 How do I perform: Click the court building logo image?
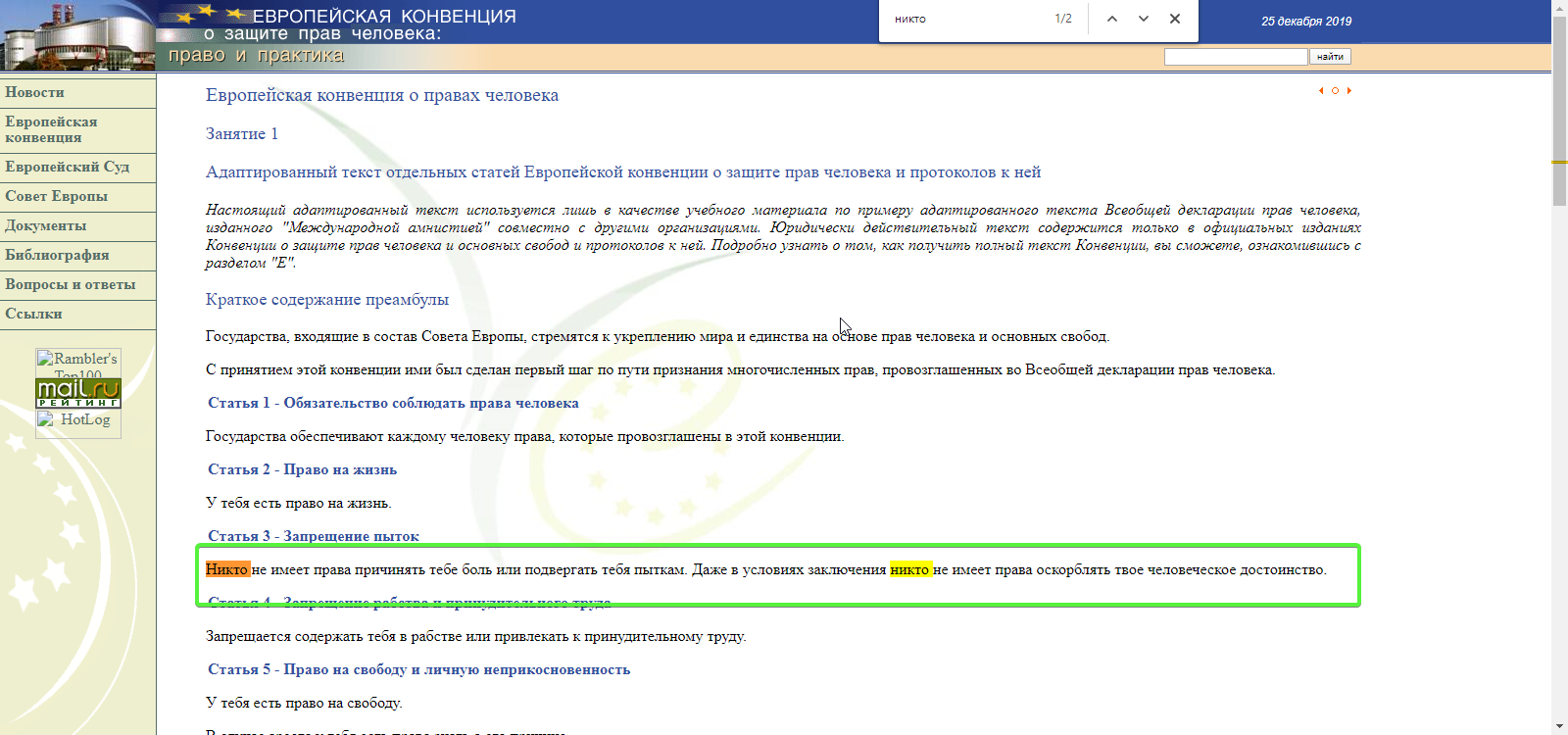click(x=76, y=35)
